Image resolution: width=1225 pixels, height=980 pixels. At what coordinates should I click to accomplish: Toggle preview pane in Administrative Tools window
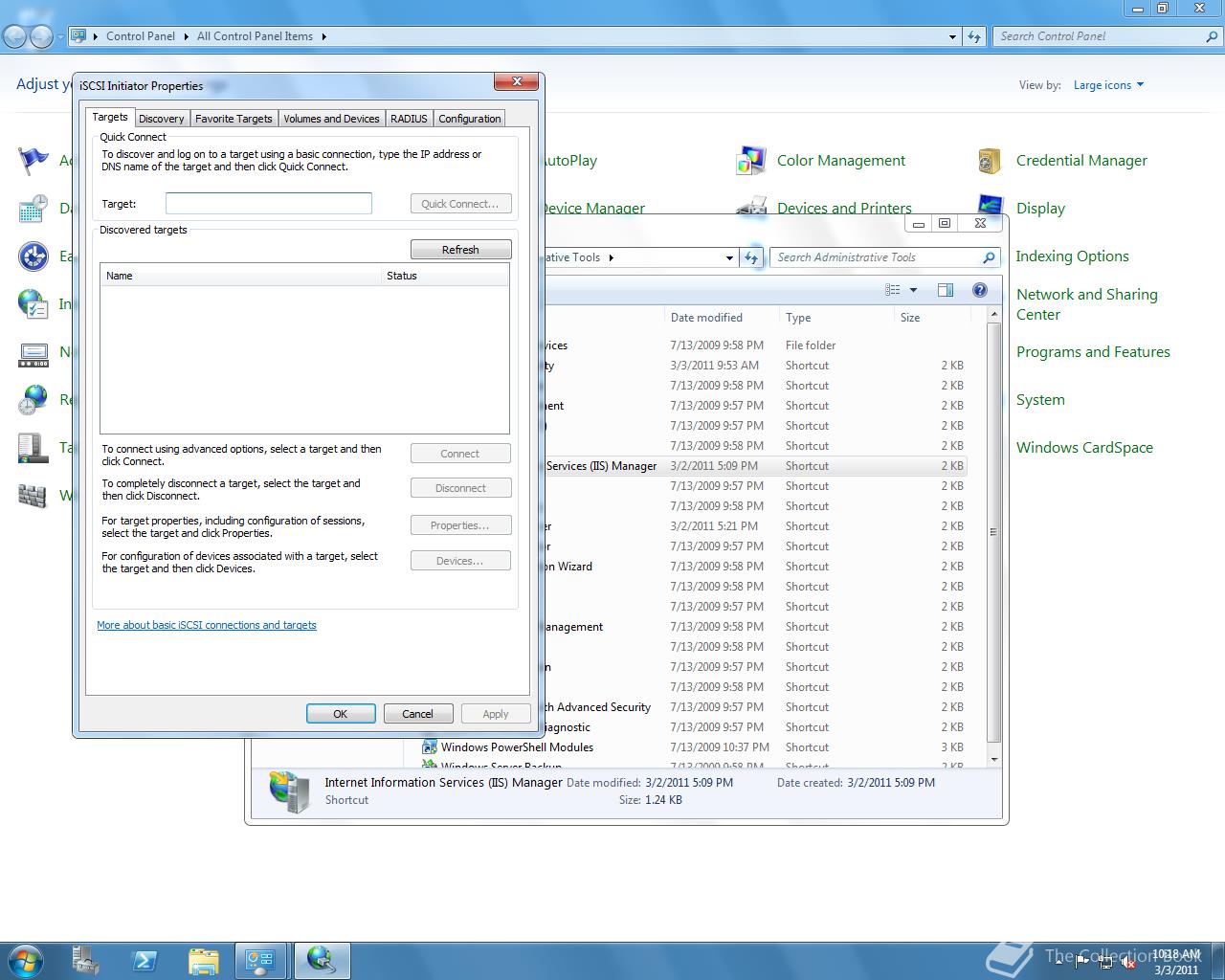coord(946,290)
